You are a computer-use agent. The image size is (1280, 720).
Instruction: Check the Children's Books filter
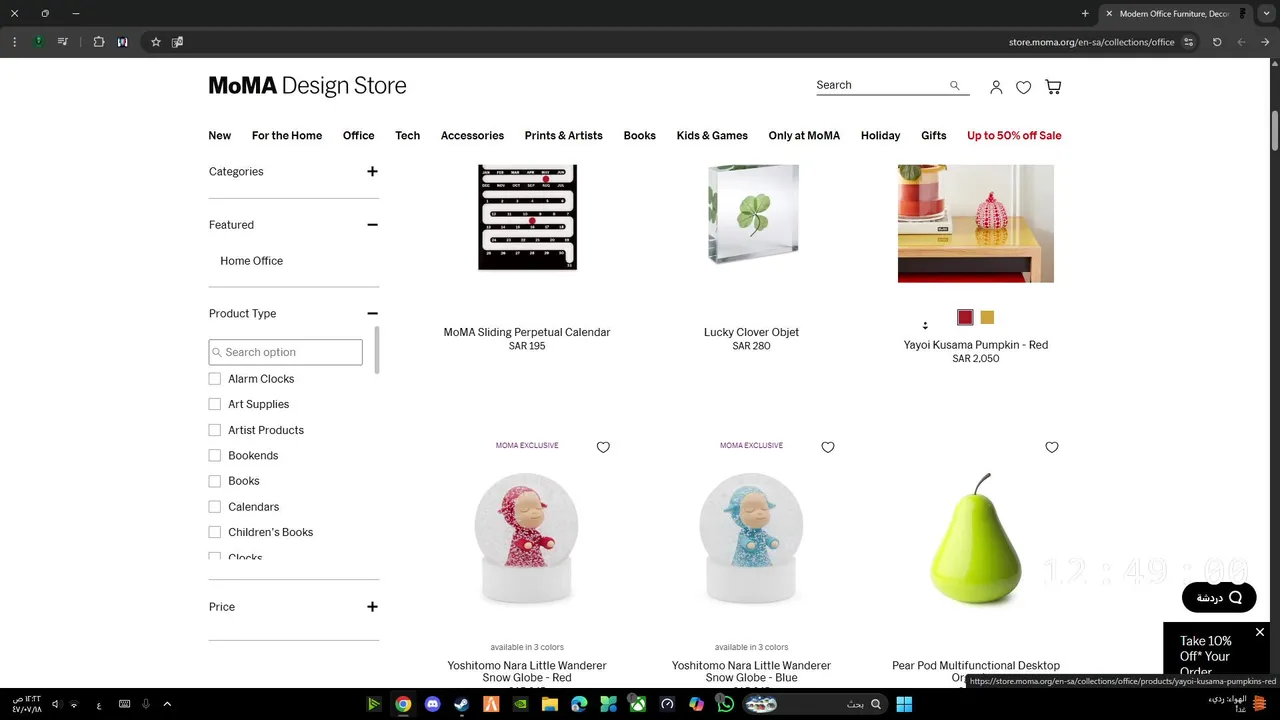[x=214, y=532]
